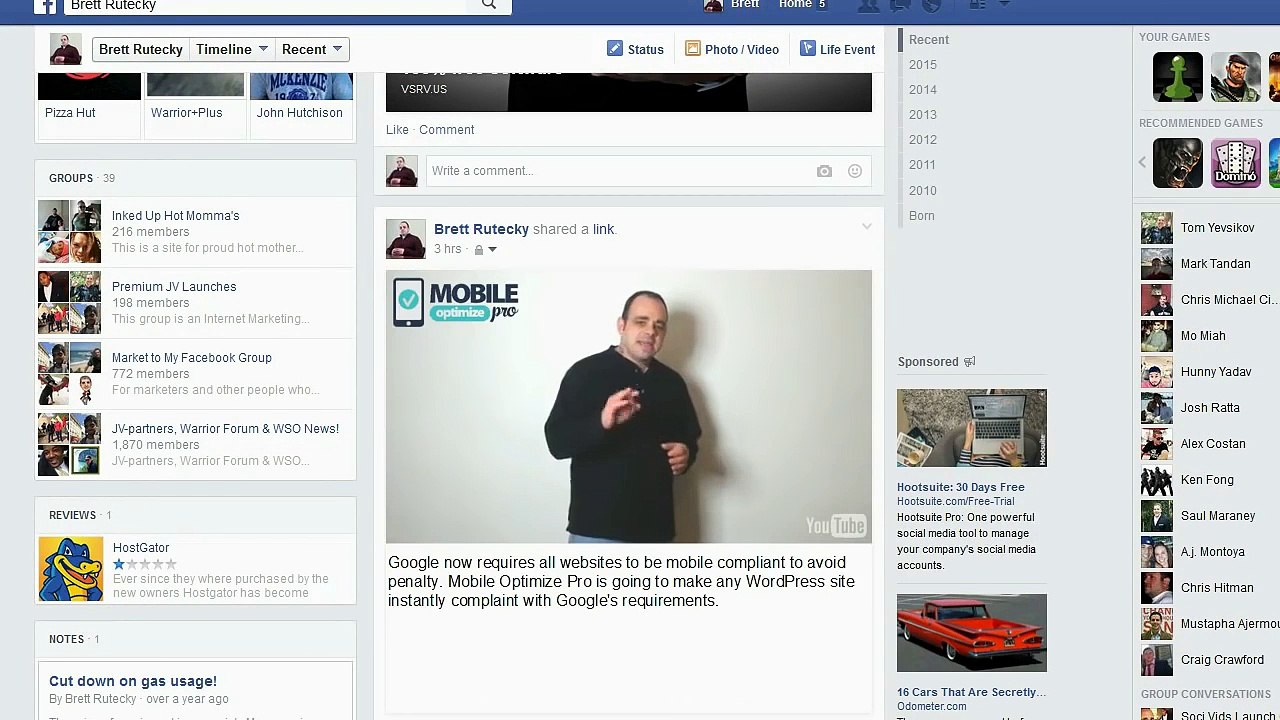The width and height of the screenshot is (1280, 720).
Task: Attach a photo with comment camera icon
Action: pyautogui.click(x=824, y=171)
